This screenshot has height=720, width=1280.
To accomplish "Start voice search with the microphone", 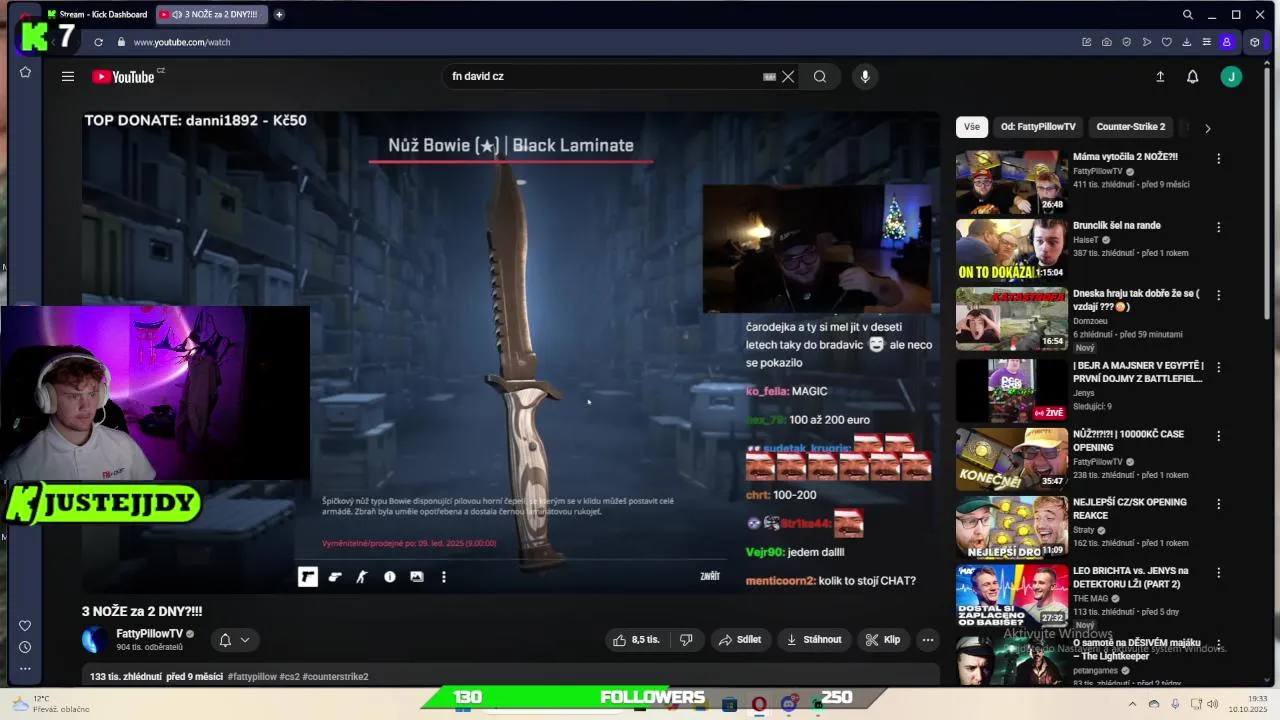I will [865, 76].
